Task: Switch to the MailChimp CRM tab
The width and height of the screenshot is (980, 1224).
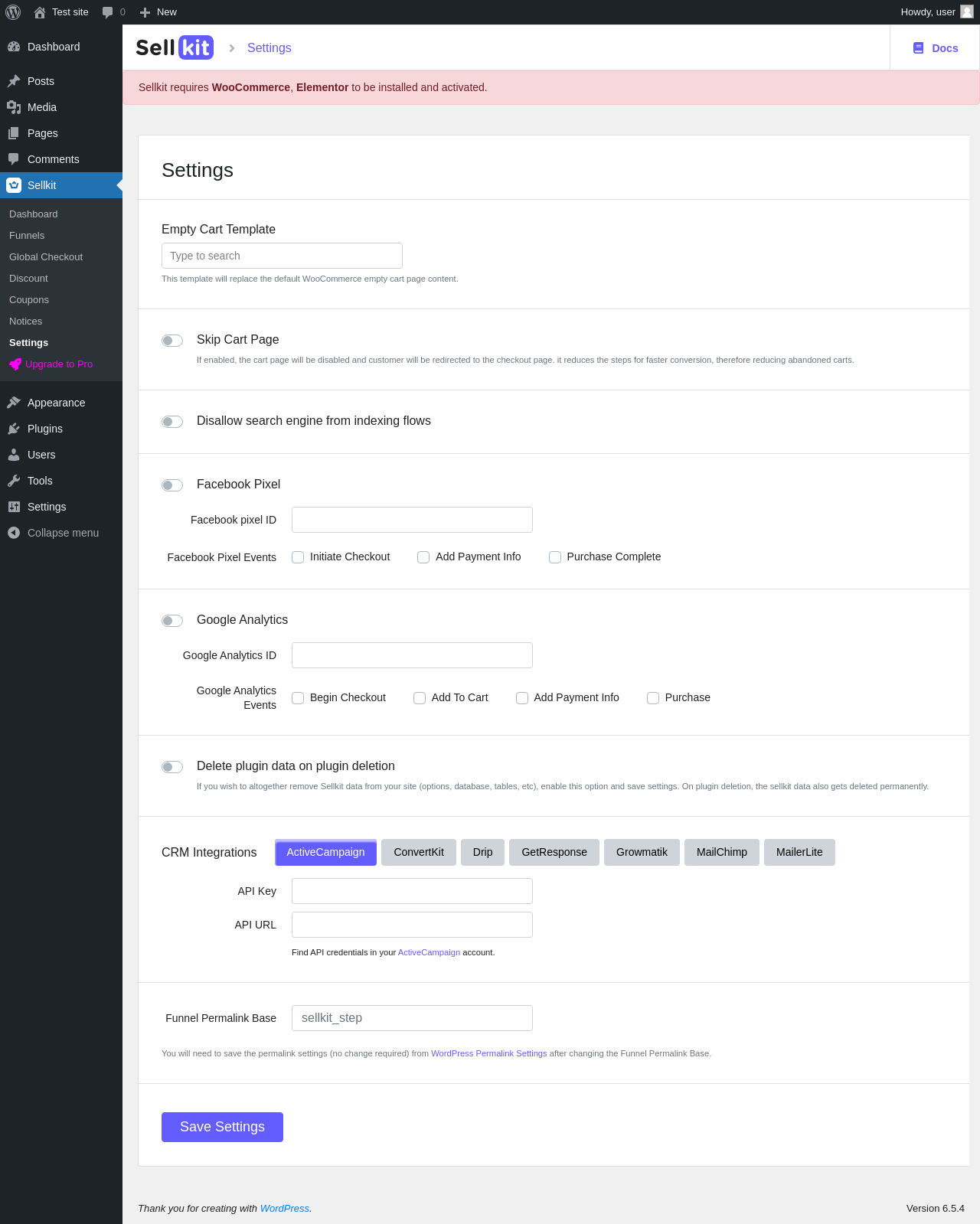Action: (x=722, y=852)
